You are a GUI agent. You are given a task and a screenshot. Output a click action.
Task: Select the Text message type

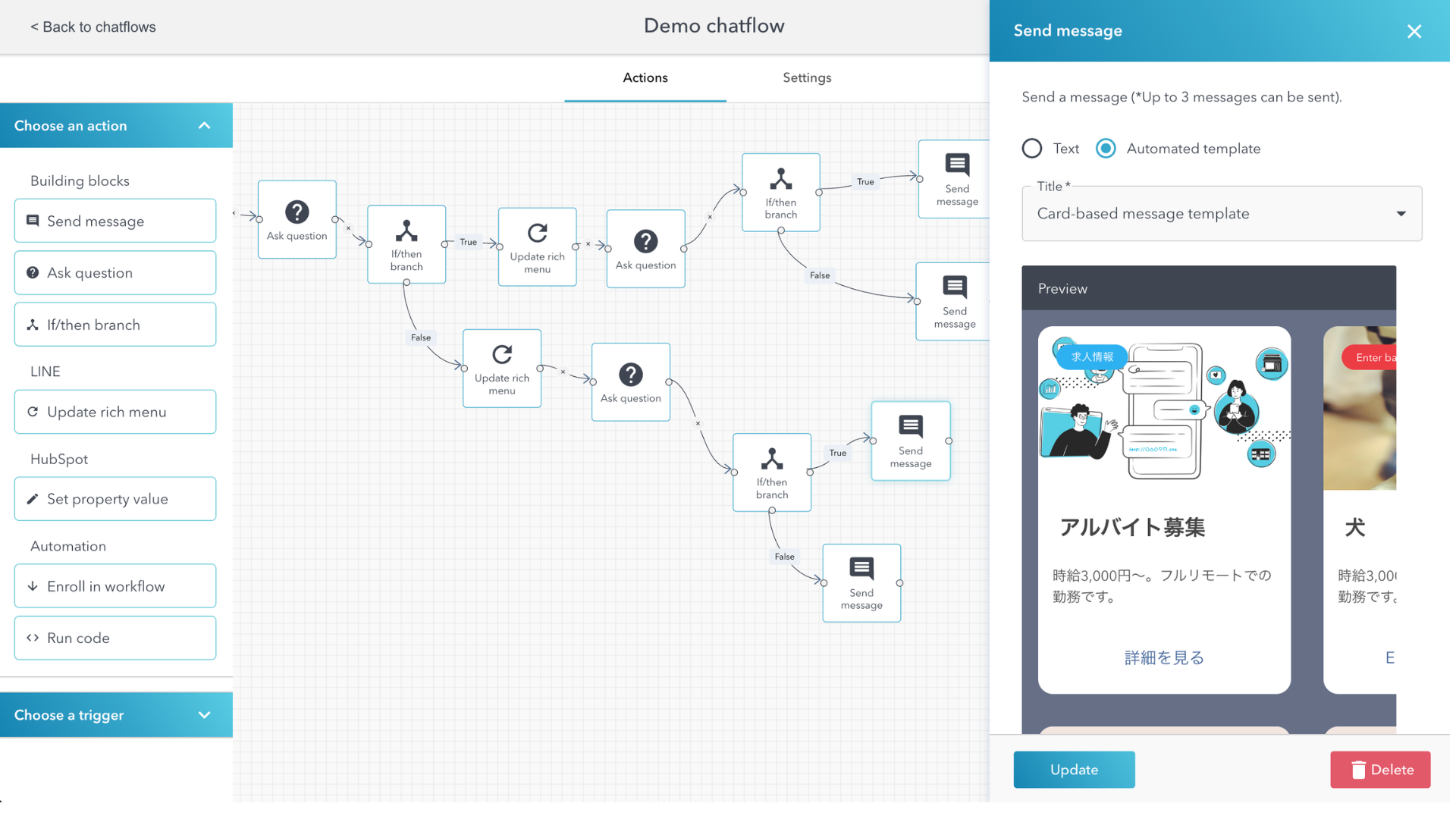[1031, 148]
